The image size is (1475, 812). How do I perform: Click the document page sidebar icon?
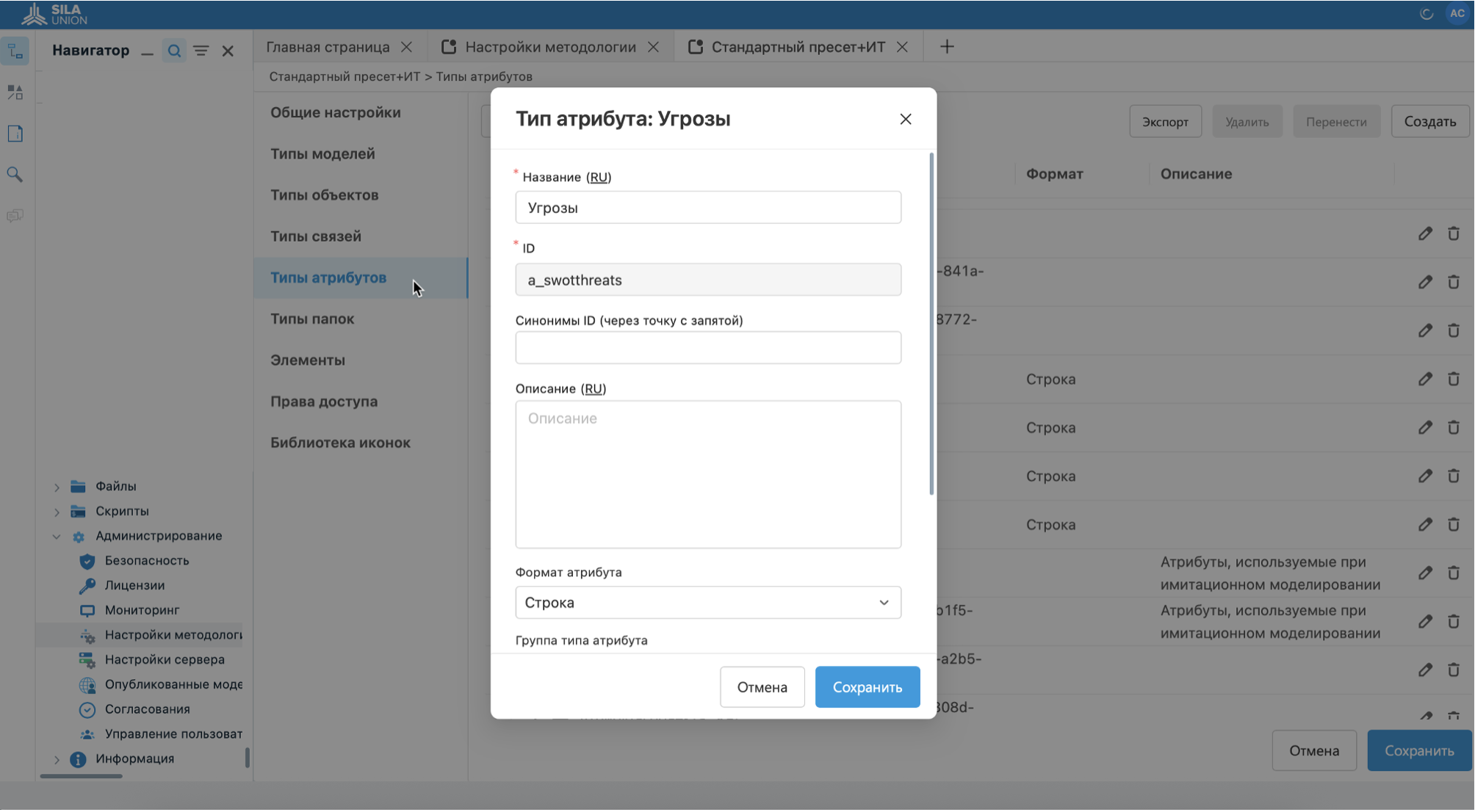(15, 134)
